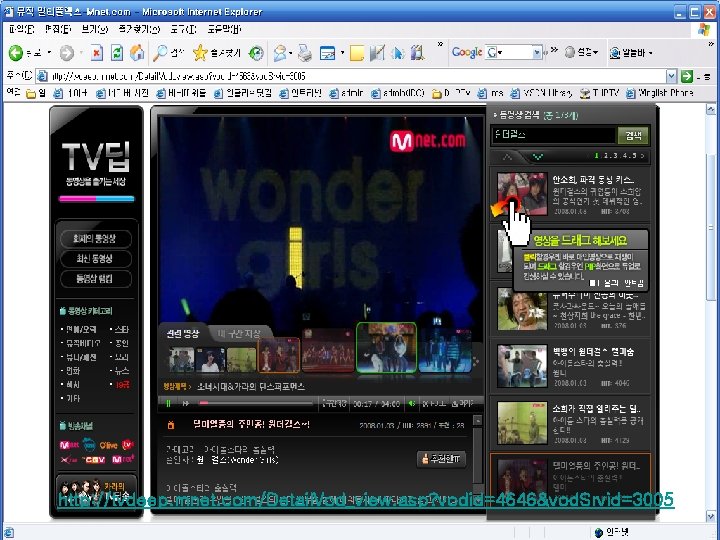Open the File (F) menu
The image size is (720, 540).
pyautogui.click(x=22, y=29)
